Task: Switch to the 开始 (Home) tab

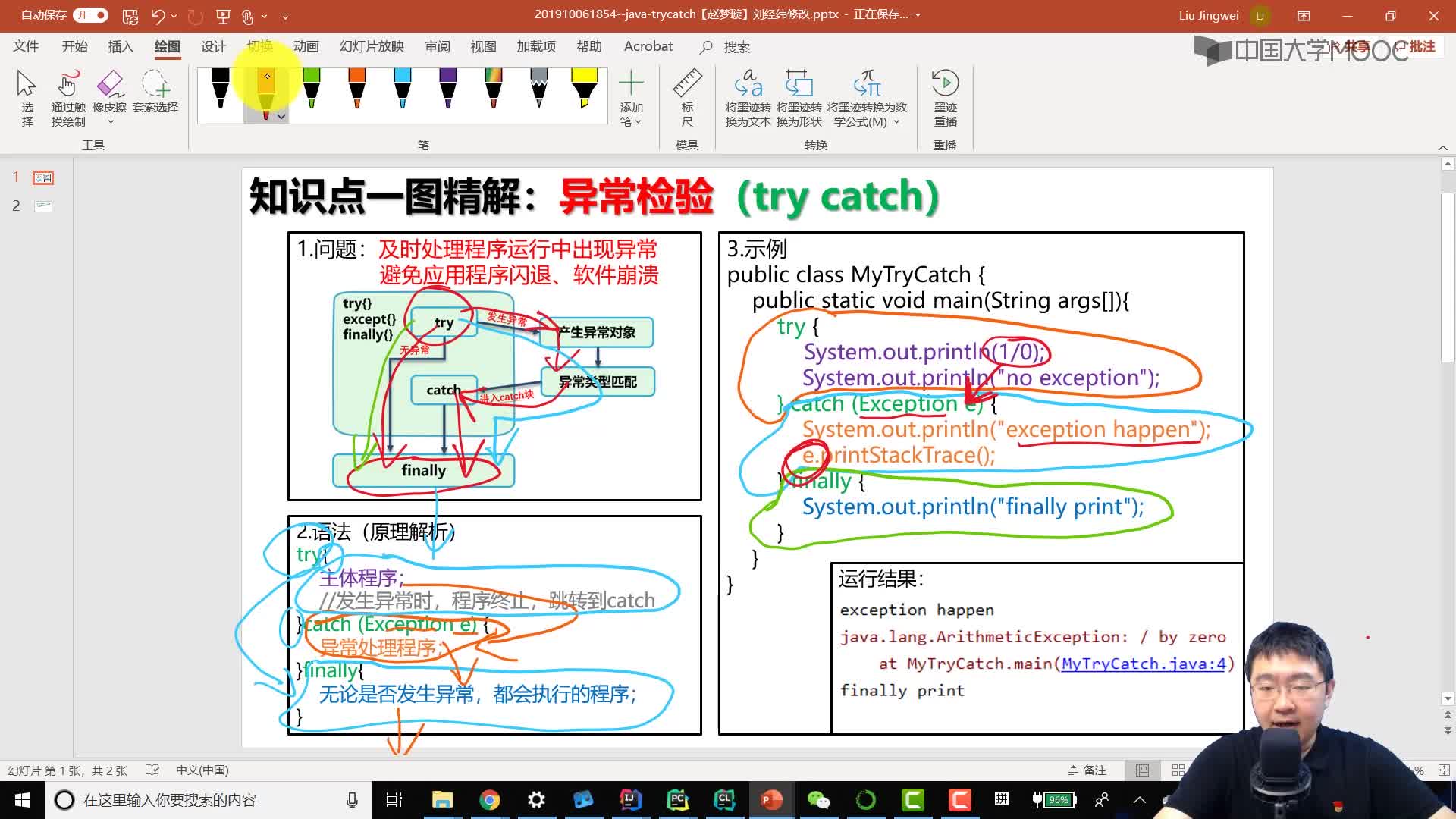Action: pyautogui.click(x=74, y=46)
